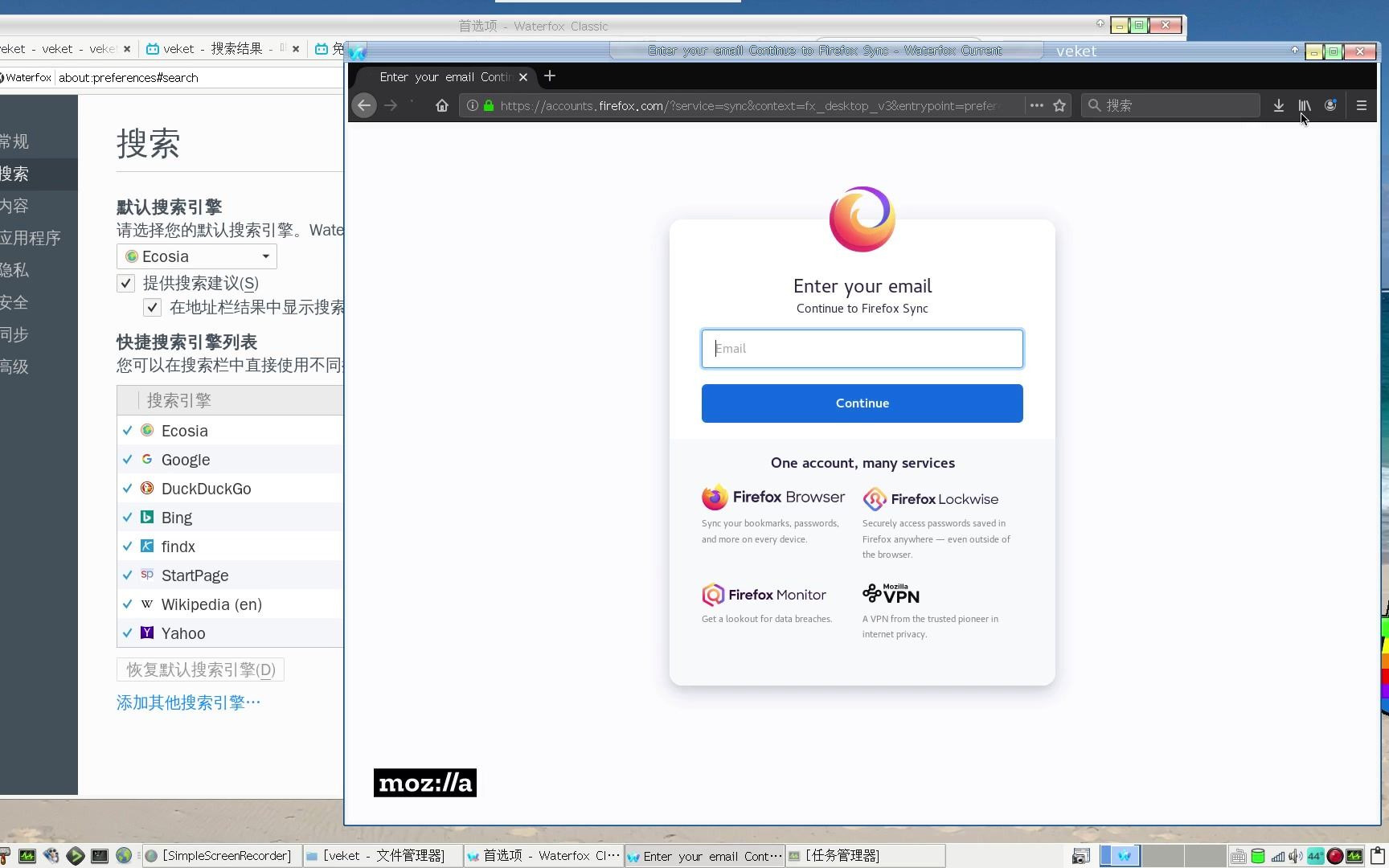Click the network signal tray icon
The image size is (1389, 868).
click(1277, 856)
